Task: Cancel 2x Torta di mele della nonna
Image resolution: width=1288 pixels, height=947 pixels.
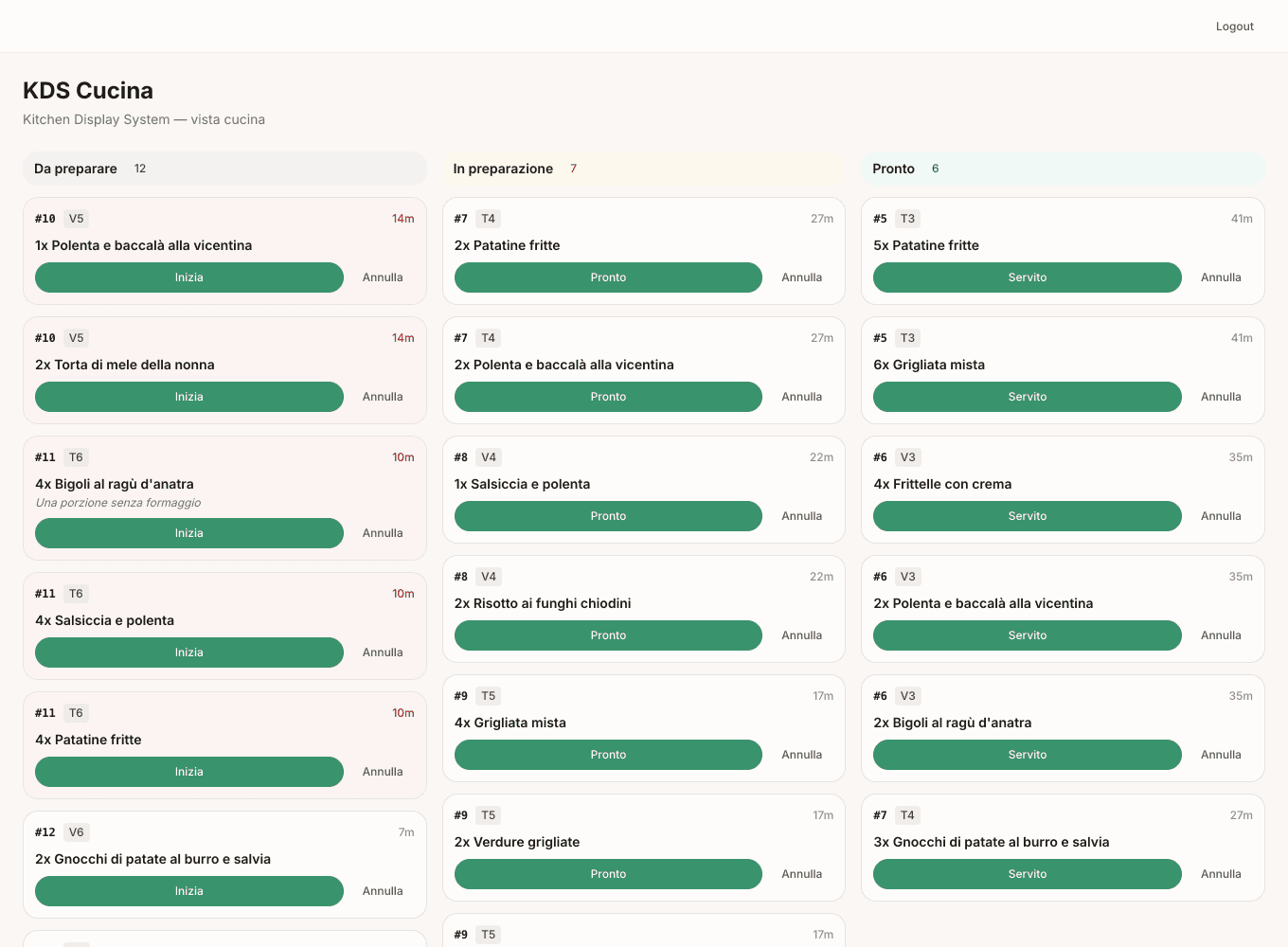Action: (383, 397)
